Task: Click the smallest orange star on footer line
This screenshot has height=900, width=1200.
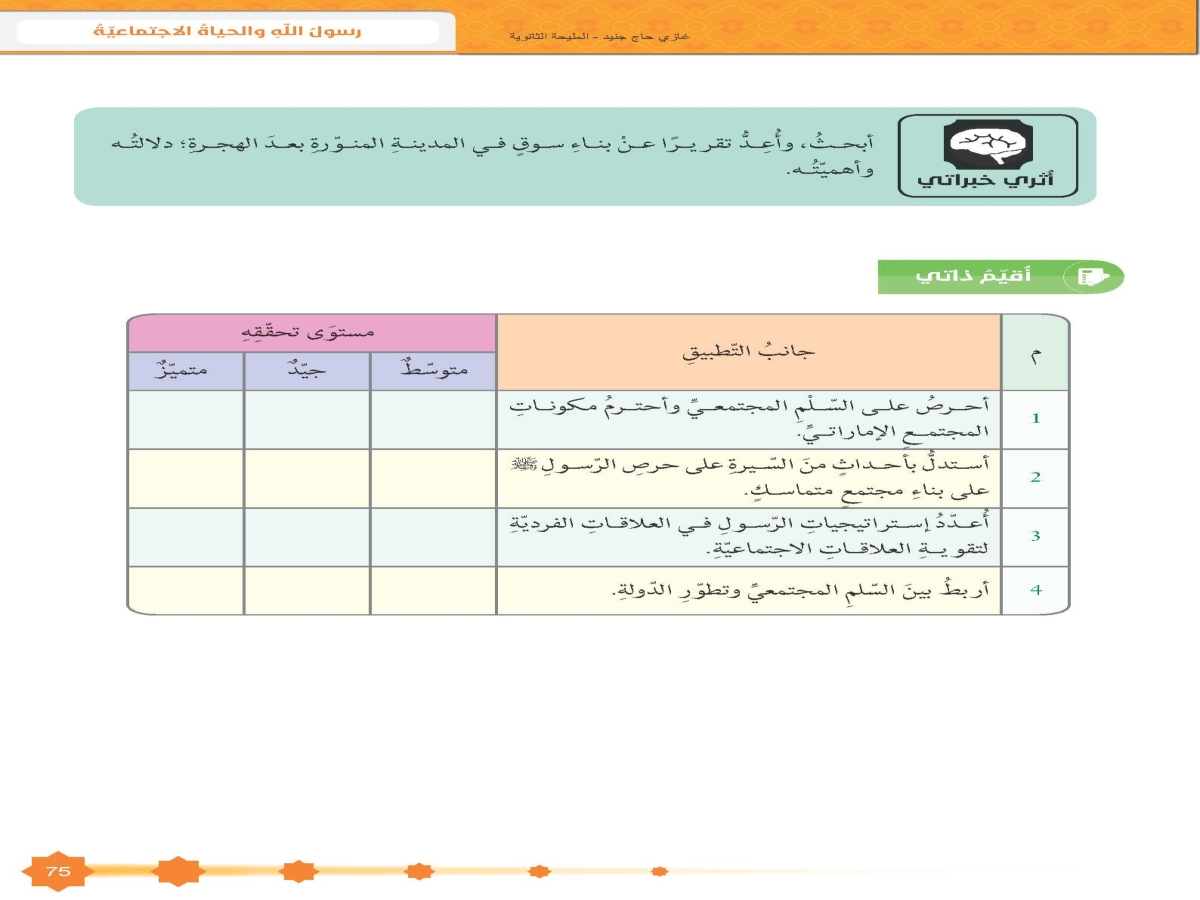Action: (659, 872)
